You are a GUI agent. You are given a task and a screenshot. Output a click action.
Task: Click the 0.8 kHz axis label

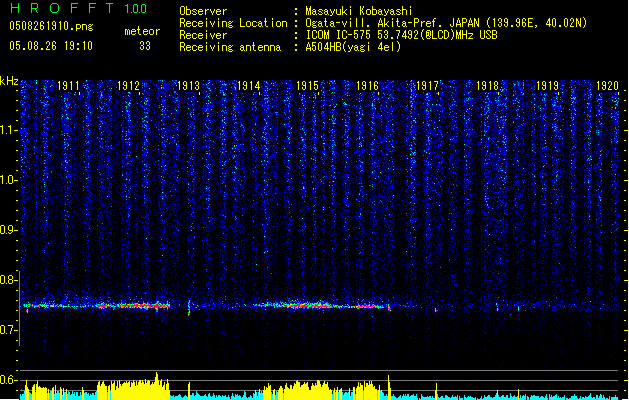pos(8,280)
